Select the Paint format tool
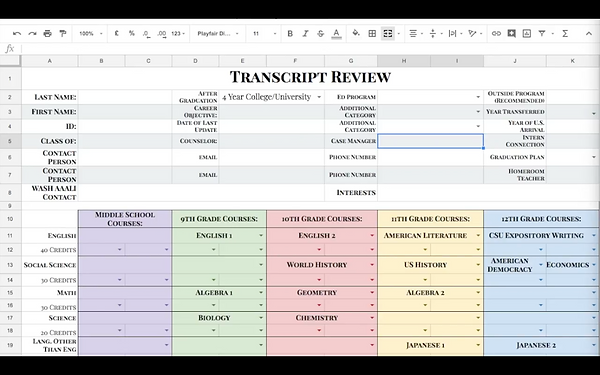600x375 pixels. pyautogui.click(x=63, y=34)
